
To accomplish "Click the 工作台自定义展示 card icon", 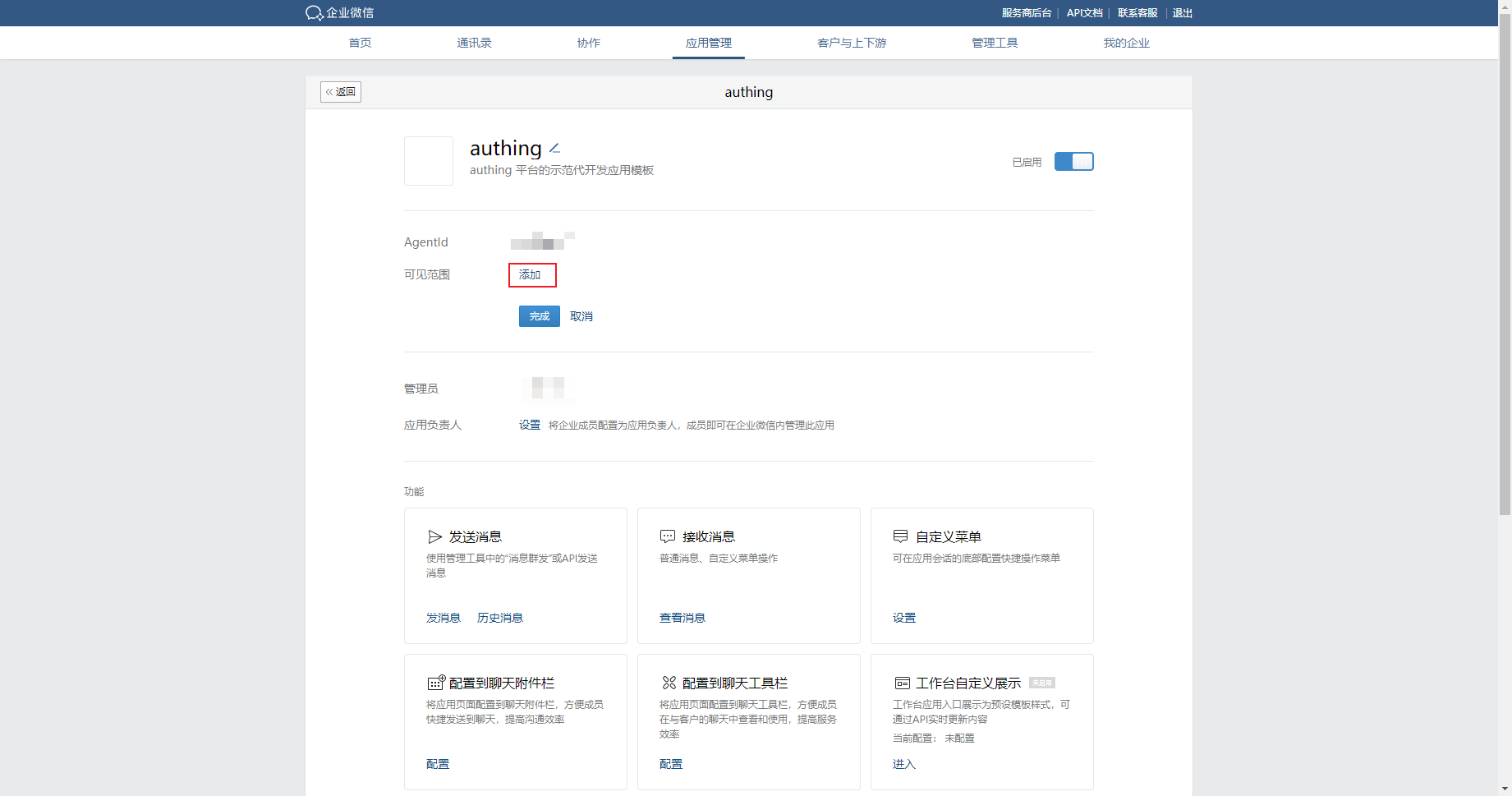I will [902, 683].
